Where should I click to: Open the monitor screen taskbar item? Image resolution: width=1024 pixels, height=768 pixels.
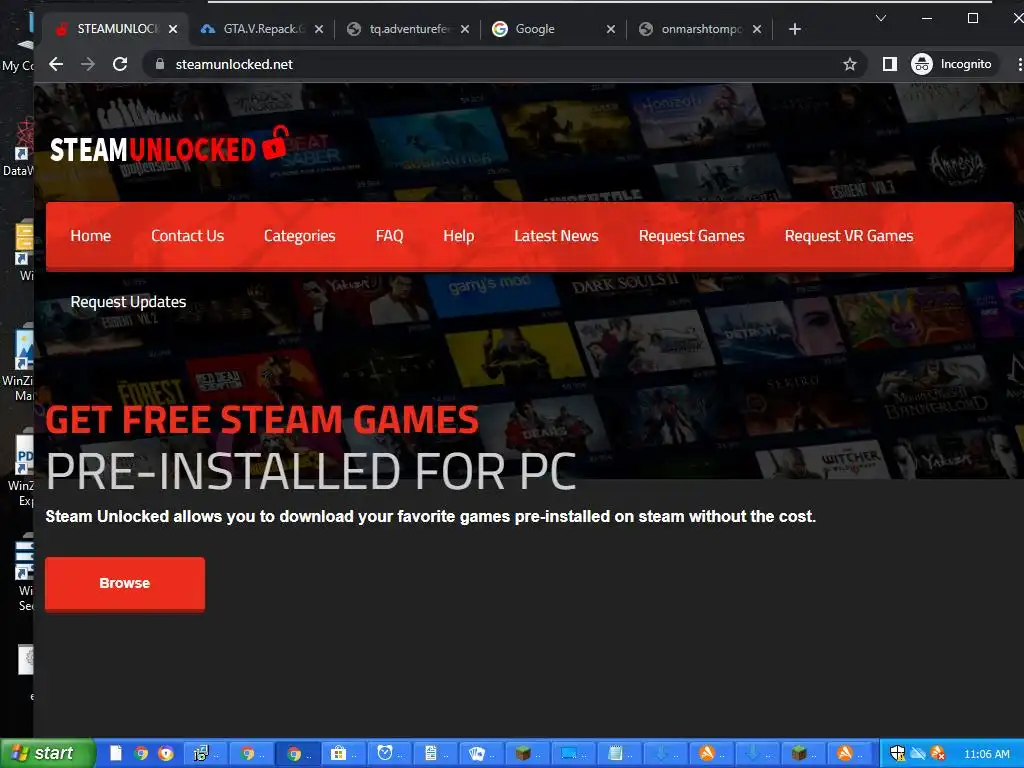coord(573,754)
